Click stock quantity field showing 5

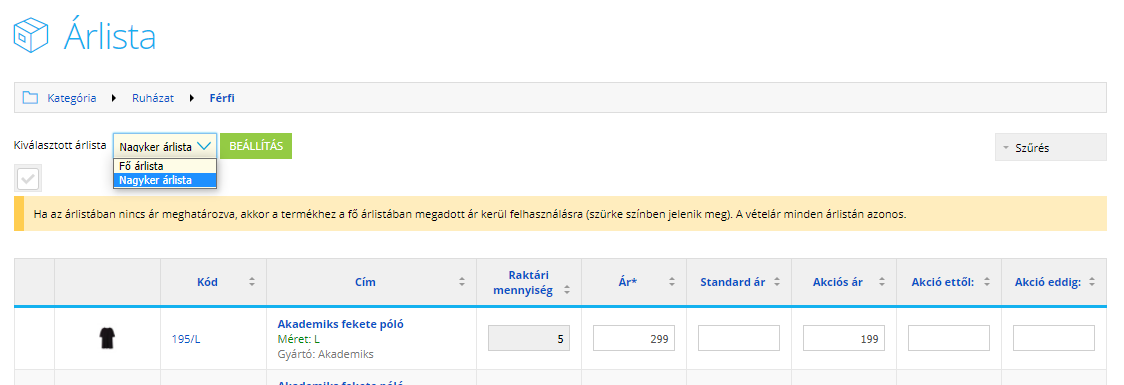pos(529,338)
